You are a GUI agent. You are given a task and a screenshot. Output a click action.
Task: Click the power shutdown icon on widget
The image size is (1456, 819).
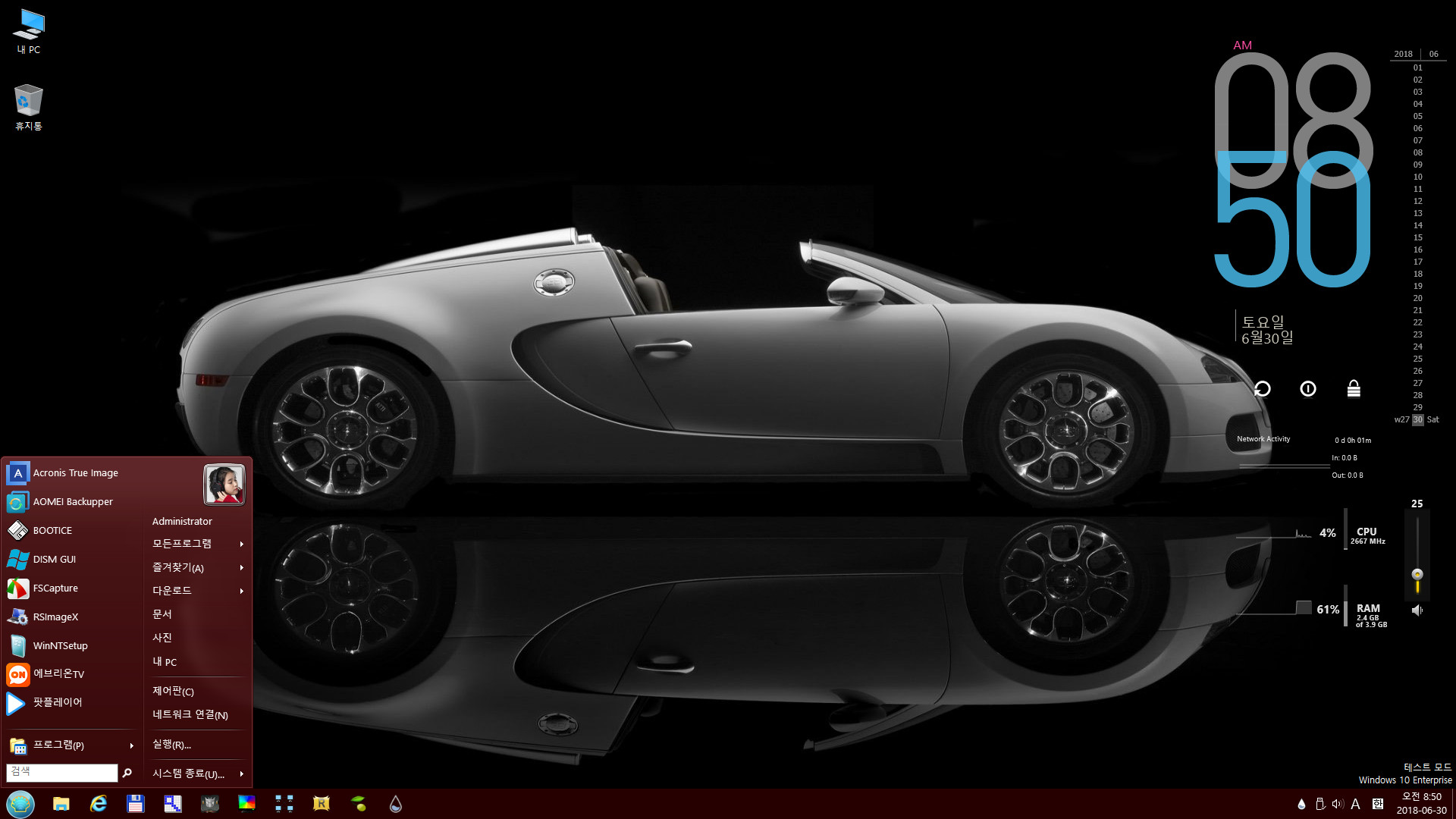click(x=1308, y=389)
